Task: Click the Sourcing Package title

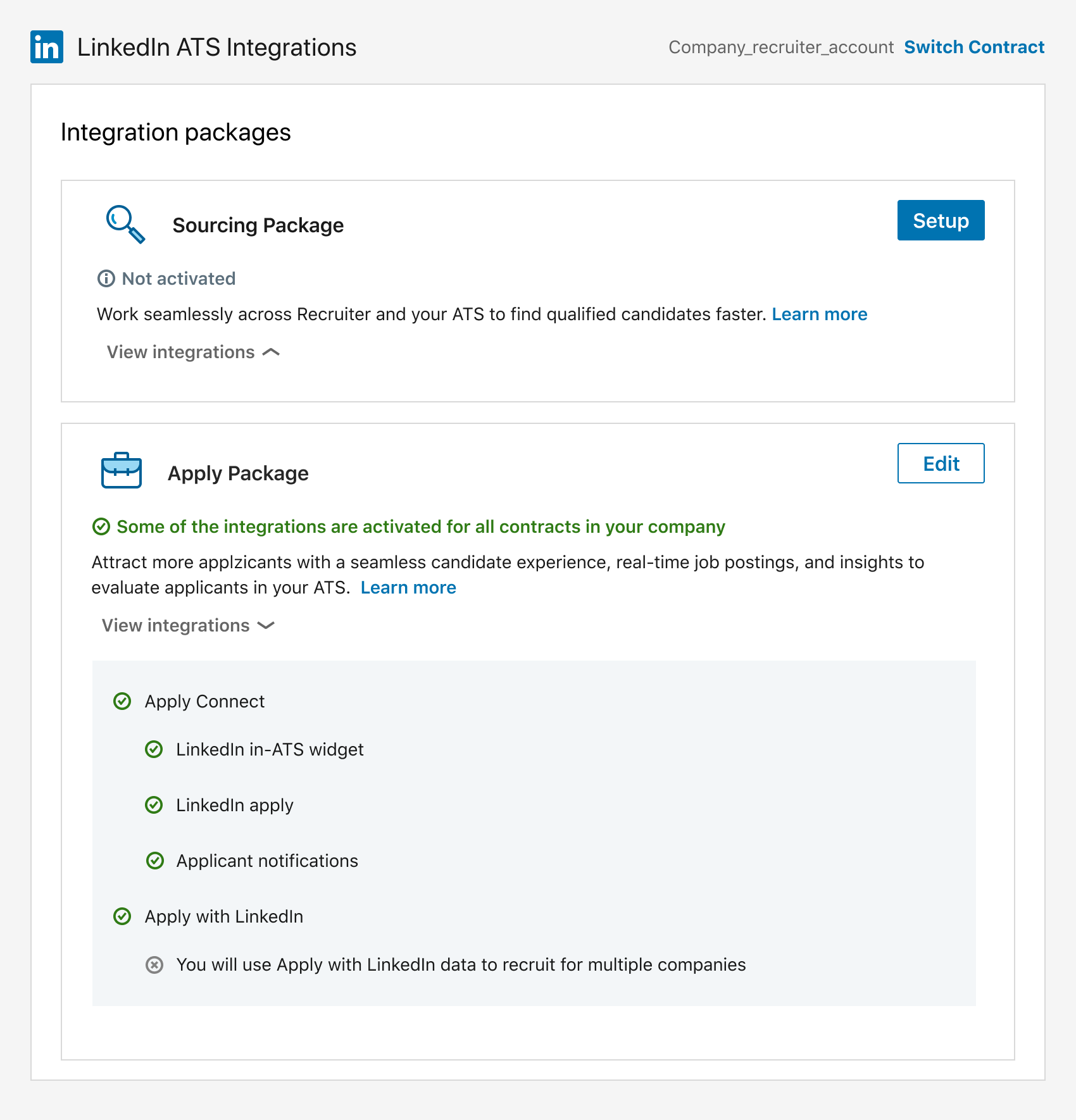Action: (258, 225)
